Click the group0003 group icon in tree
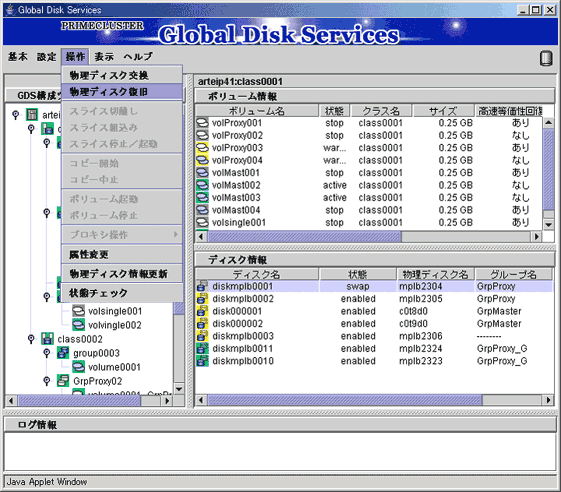This screenshot has width=561, height=492. click(x=63, y=353)
